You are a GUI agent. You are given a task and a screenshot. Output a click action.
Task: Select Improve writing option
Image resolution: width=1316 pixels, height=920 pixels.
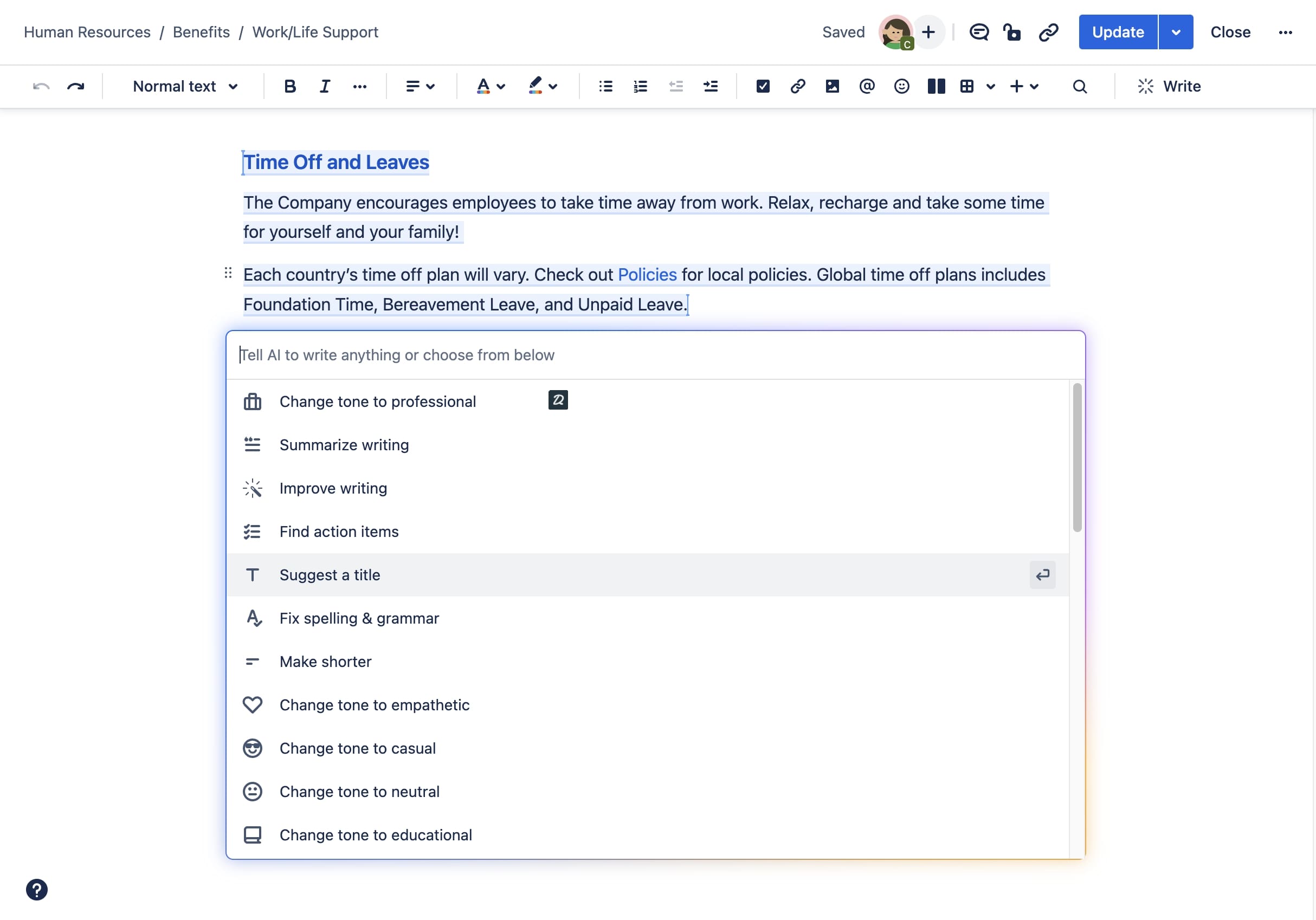point(648,489)
